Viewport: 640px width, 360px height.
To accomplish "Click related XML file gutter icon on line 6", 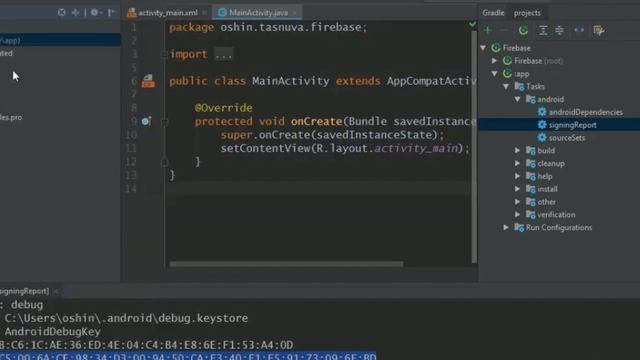I will 148,81.
